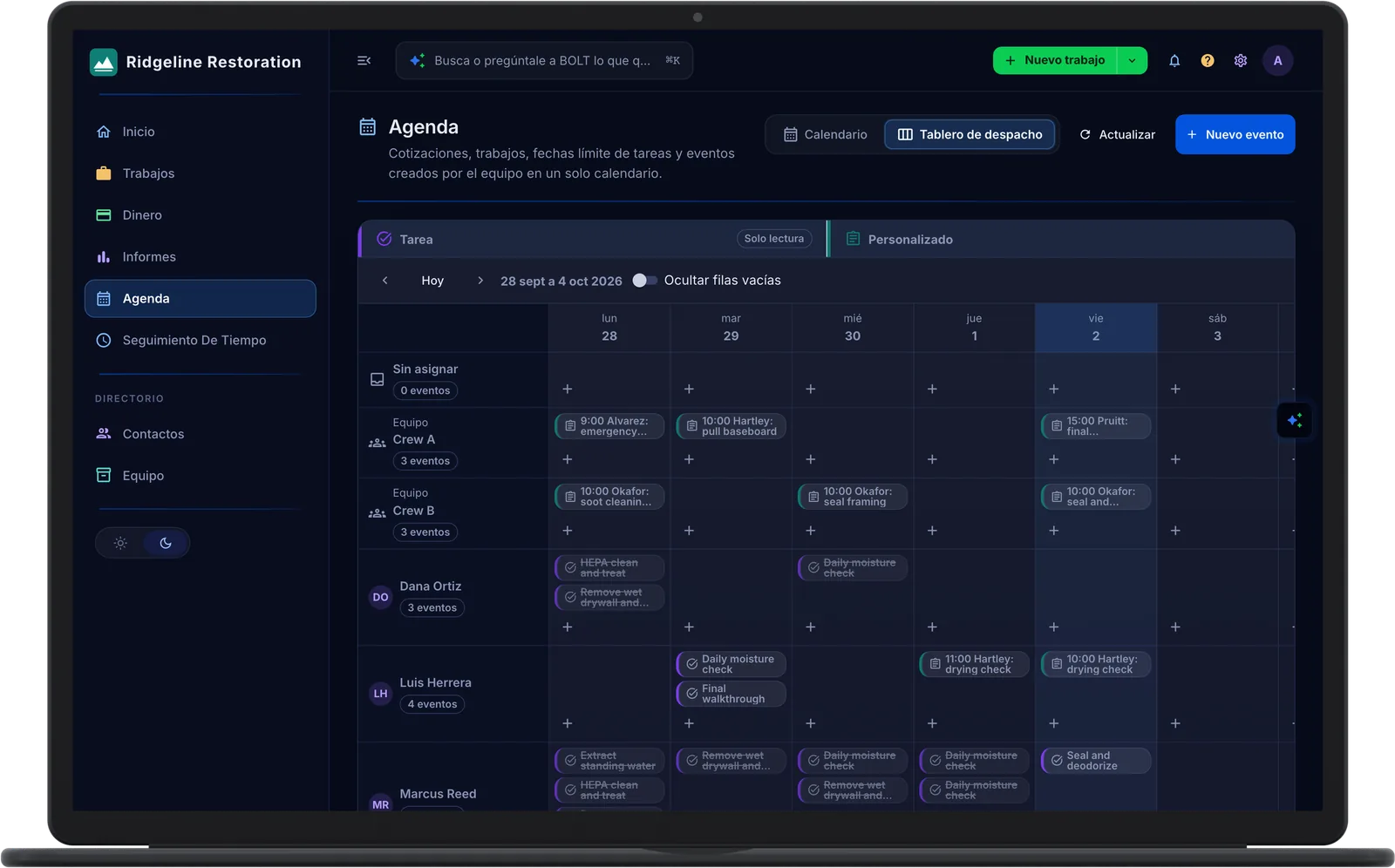
Task: Click the Ridgeline Restoration mountain logo
Action: point(104,62)
